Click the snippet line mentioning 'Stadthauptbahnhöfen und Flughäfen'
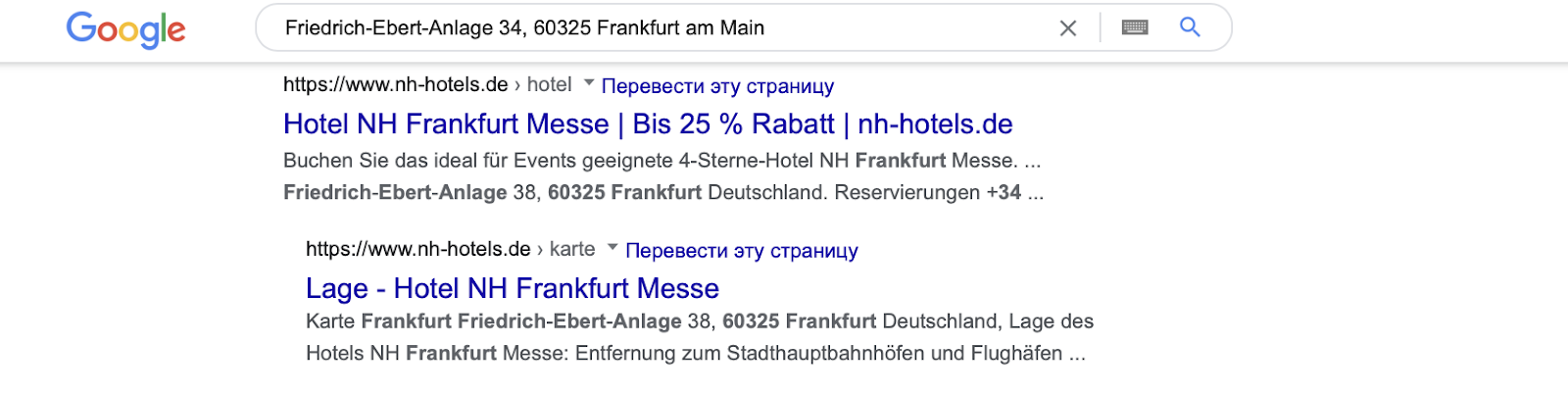The width and height of the screenshot is (1568, 393). pyautogui.click(x=696, y=354)
